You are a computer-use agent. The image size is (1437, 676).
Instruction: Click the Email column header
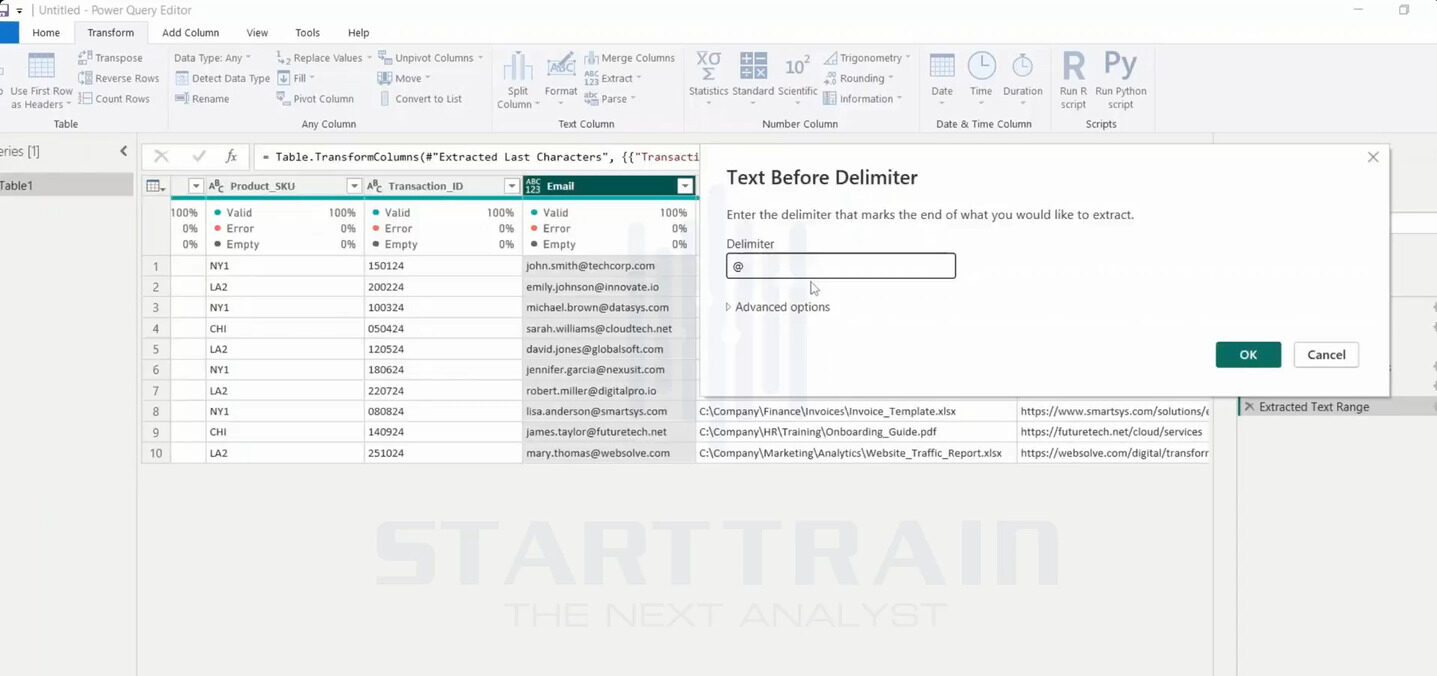point(609,186)
